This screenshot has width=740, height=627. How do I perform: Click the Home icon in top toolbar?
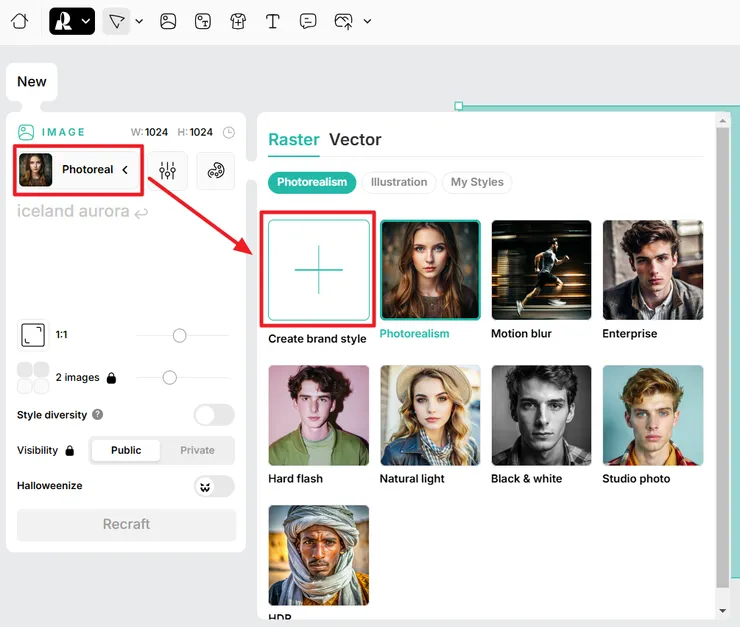pyautogui.click(x=19, y=21)
